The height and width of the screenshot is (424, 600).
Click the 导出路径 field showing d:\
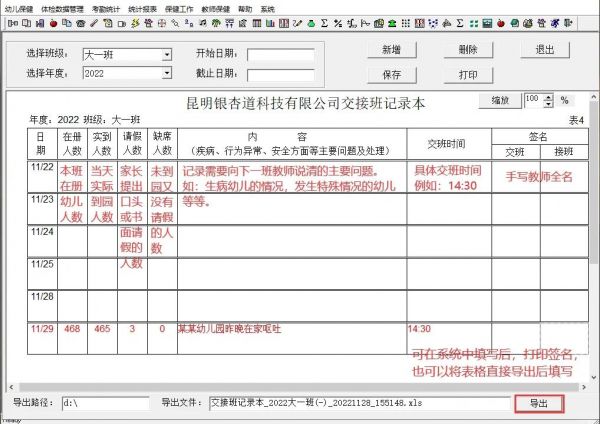(106, 403)
